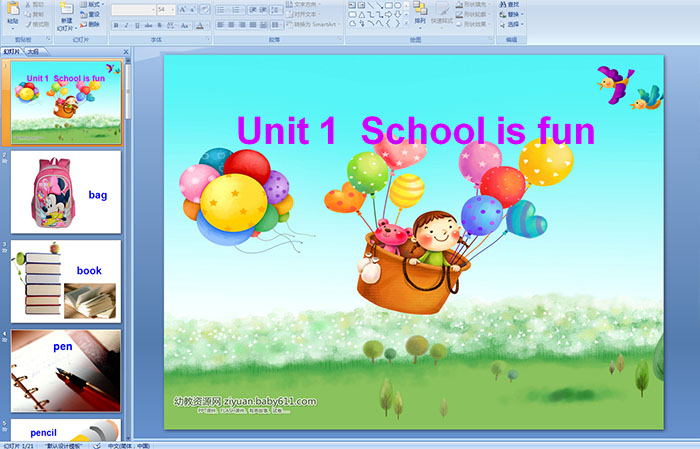700x449 pixels.
Task: Select the 'book' slide thumbnail
Action: (x=66, y=281)
